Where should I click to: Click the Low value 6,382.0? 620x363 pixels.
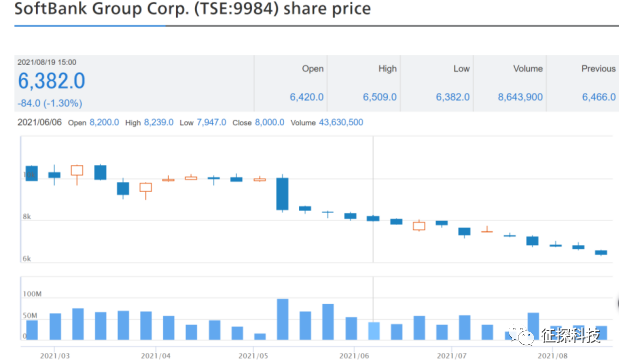(x=453, y=97)
